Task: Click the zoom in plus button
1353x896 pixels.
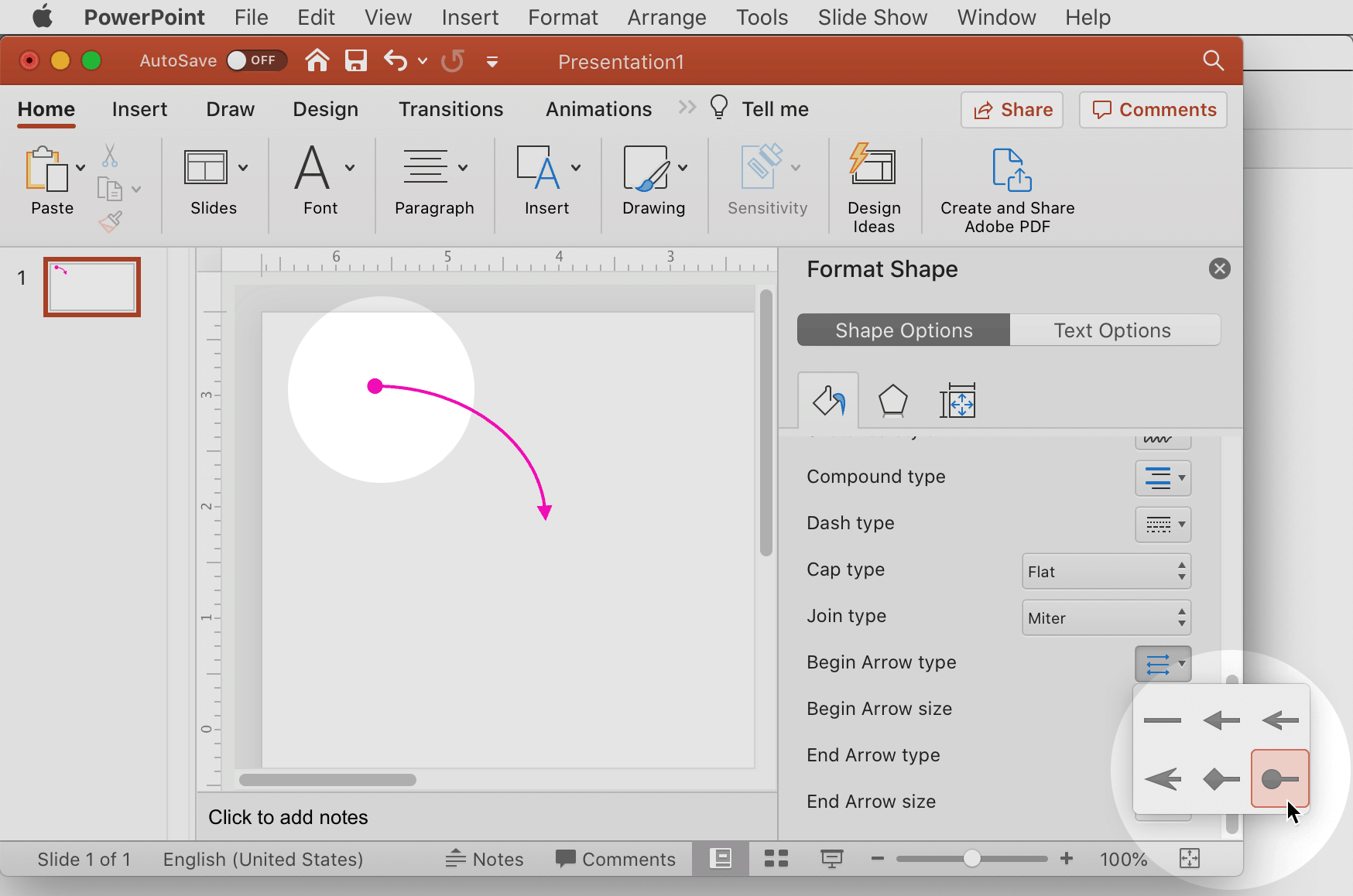Action: coord(1067,858)
